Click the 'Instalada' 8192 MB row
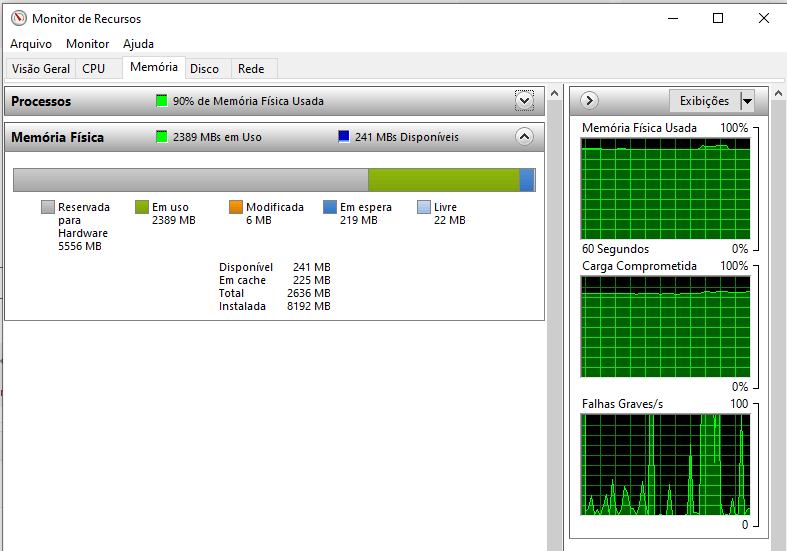 pyautogui.click(x=275, y=306)
